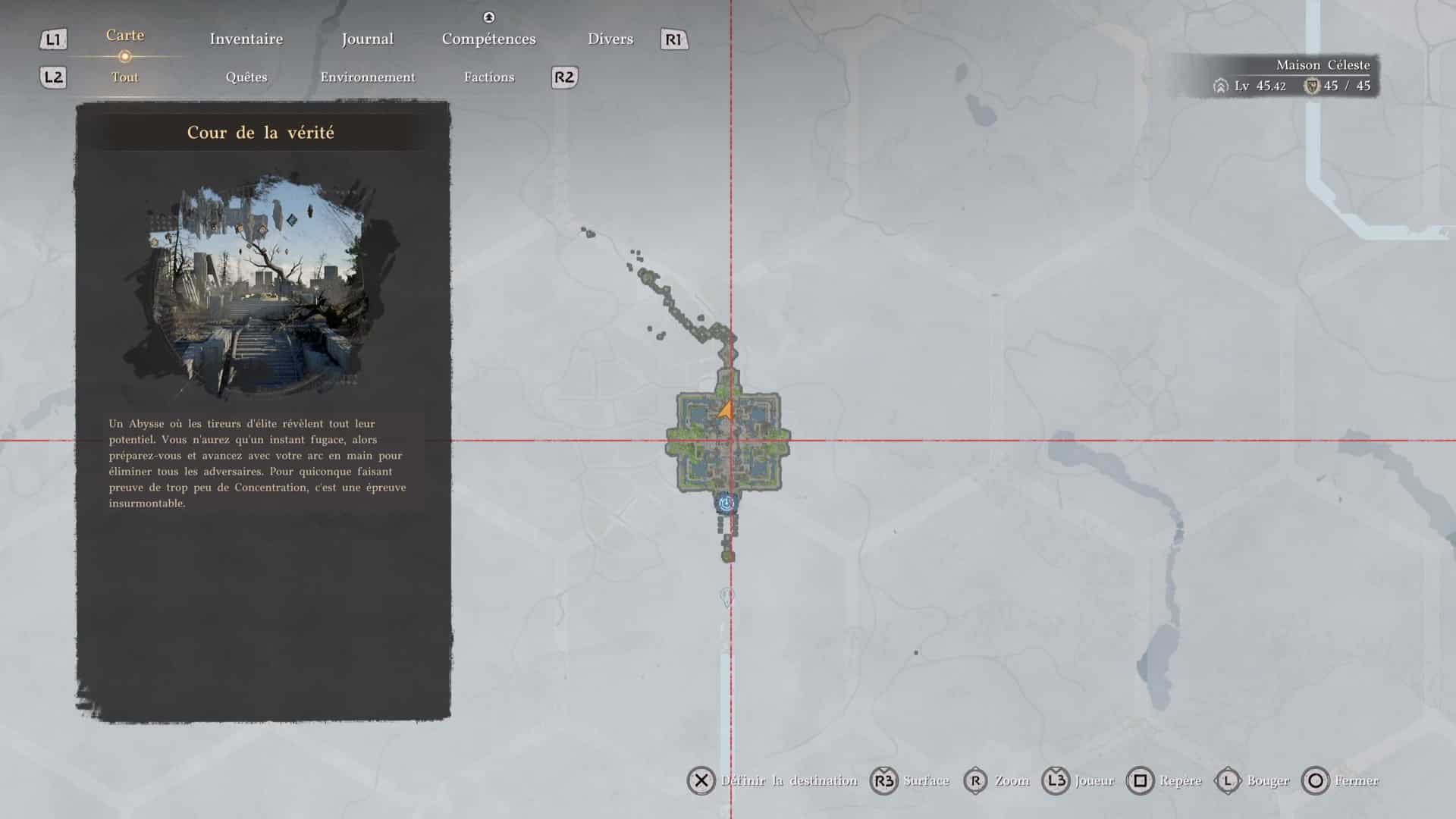Open the Inventaire tab

[246, 39]
